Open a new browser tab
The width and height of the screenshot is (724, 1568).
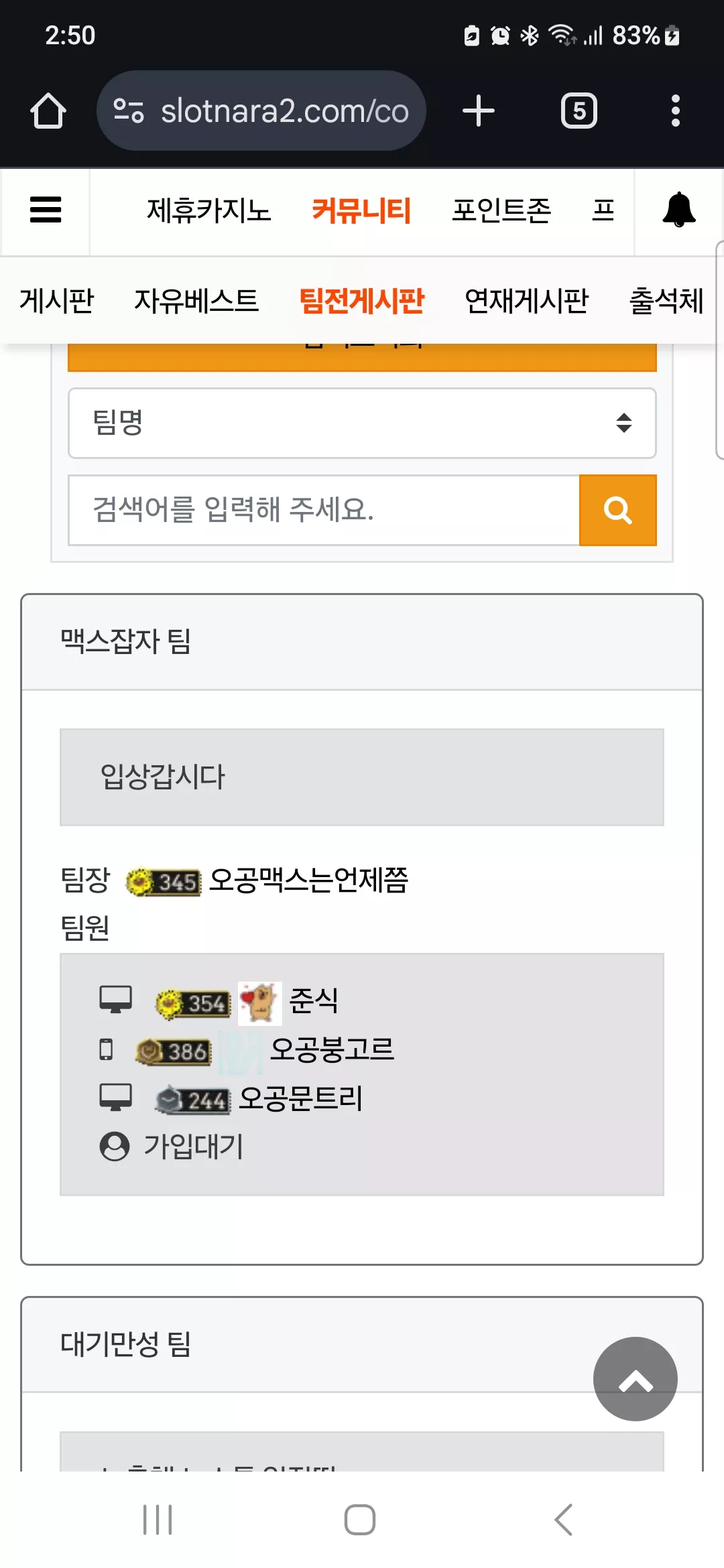(479, 111)
